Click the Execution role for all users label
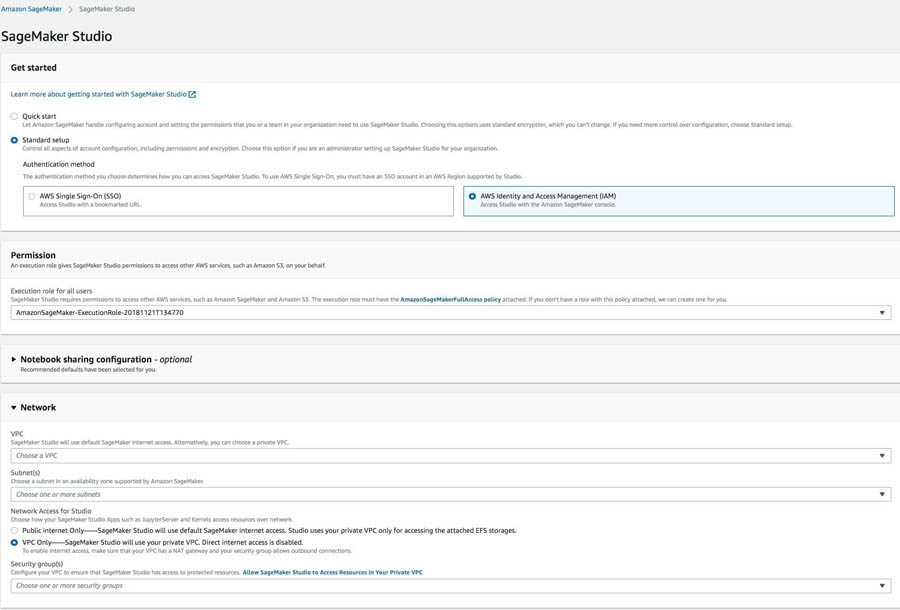Image resolution: width=900 pixels, height=610 pixels. [51, 291]
